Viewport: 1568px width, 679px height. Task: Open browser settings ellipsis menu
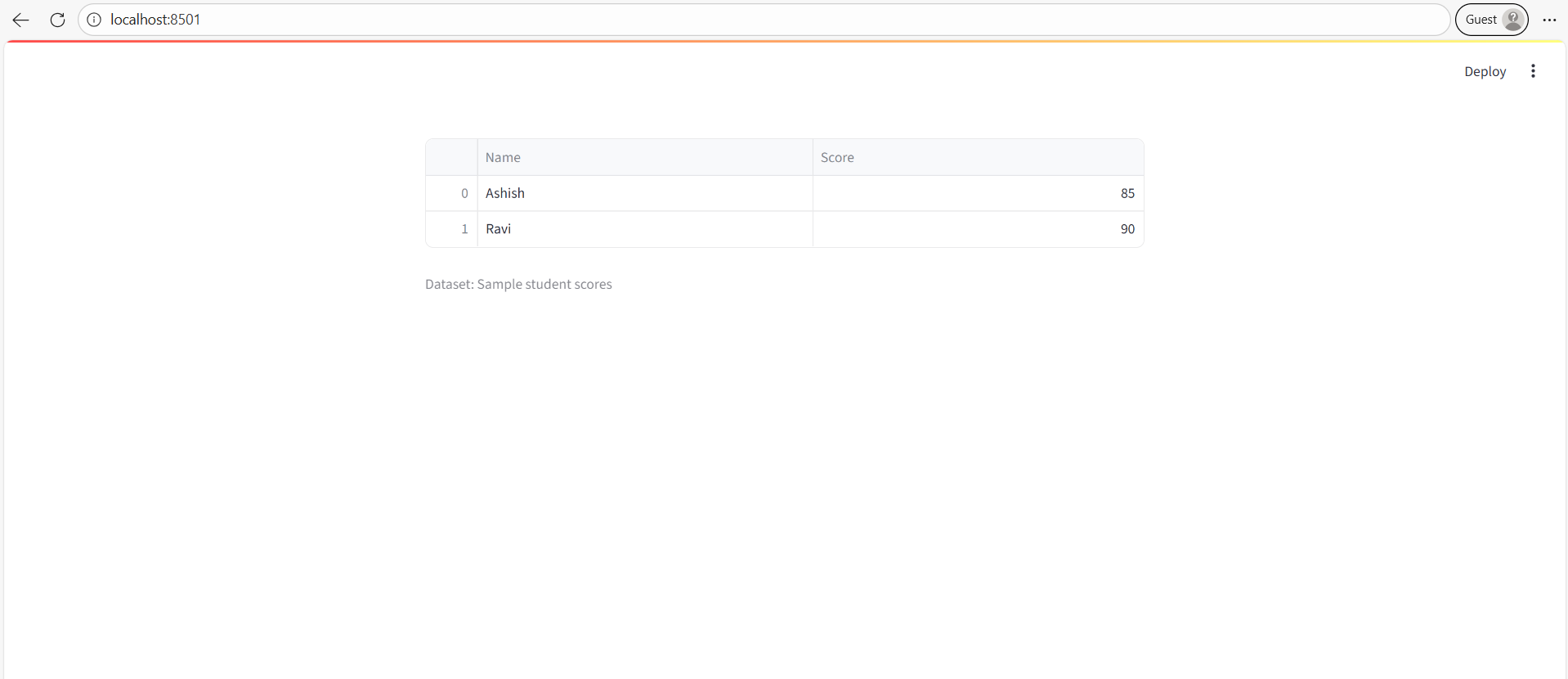(x=1549, y=20)
